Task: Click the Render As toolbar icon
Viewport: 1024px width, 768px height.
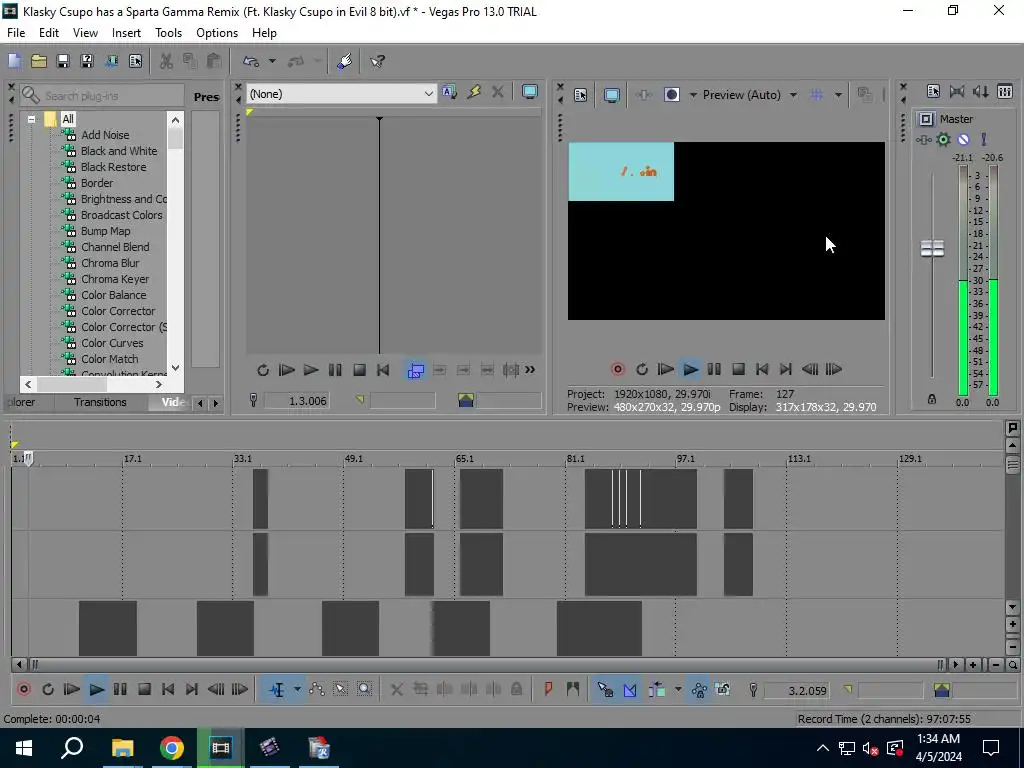Action: tap(111, 61)
